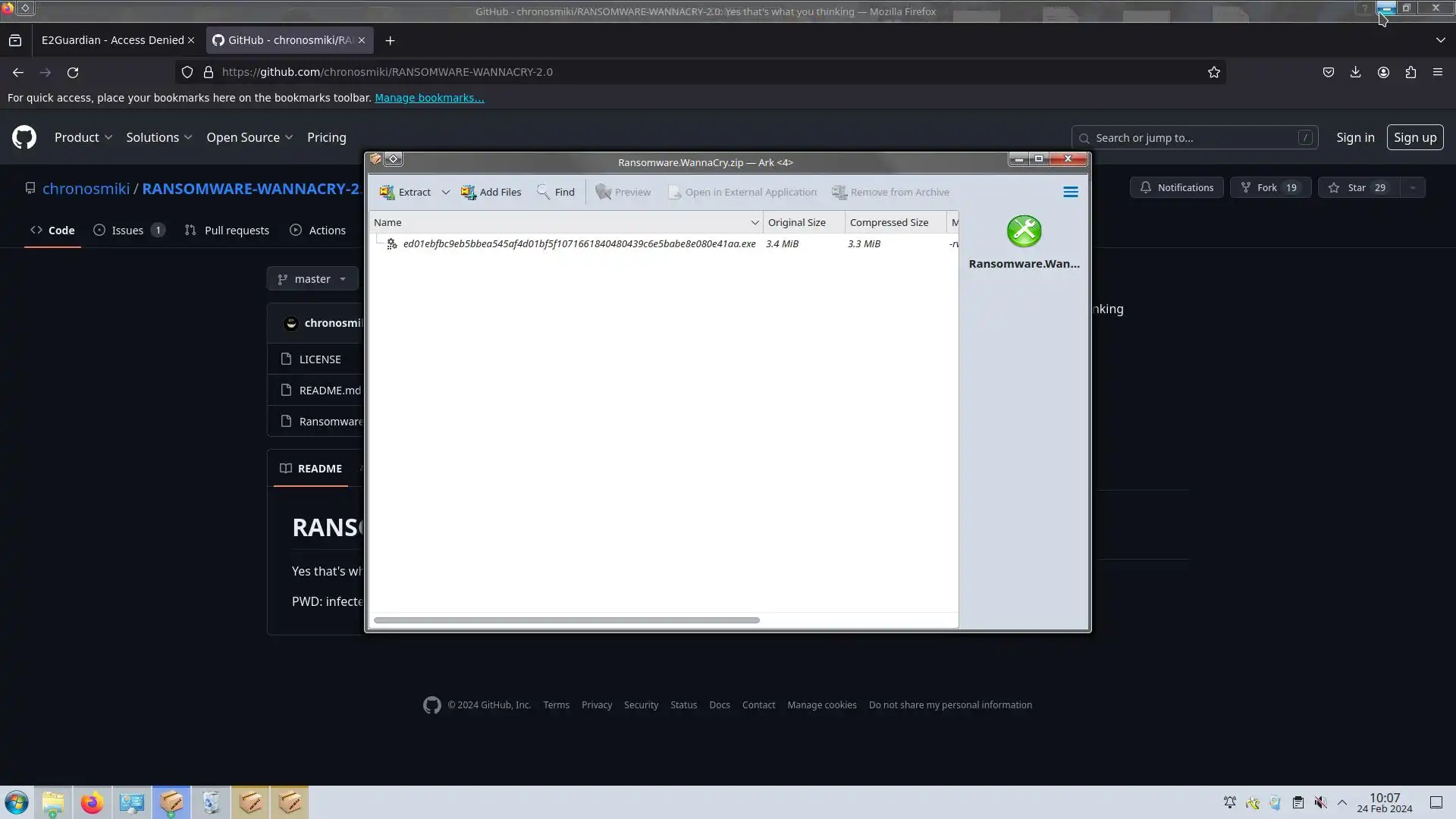Expand the Product navigation menu
Screen dimensions: 1456x819
[83, 137]
